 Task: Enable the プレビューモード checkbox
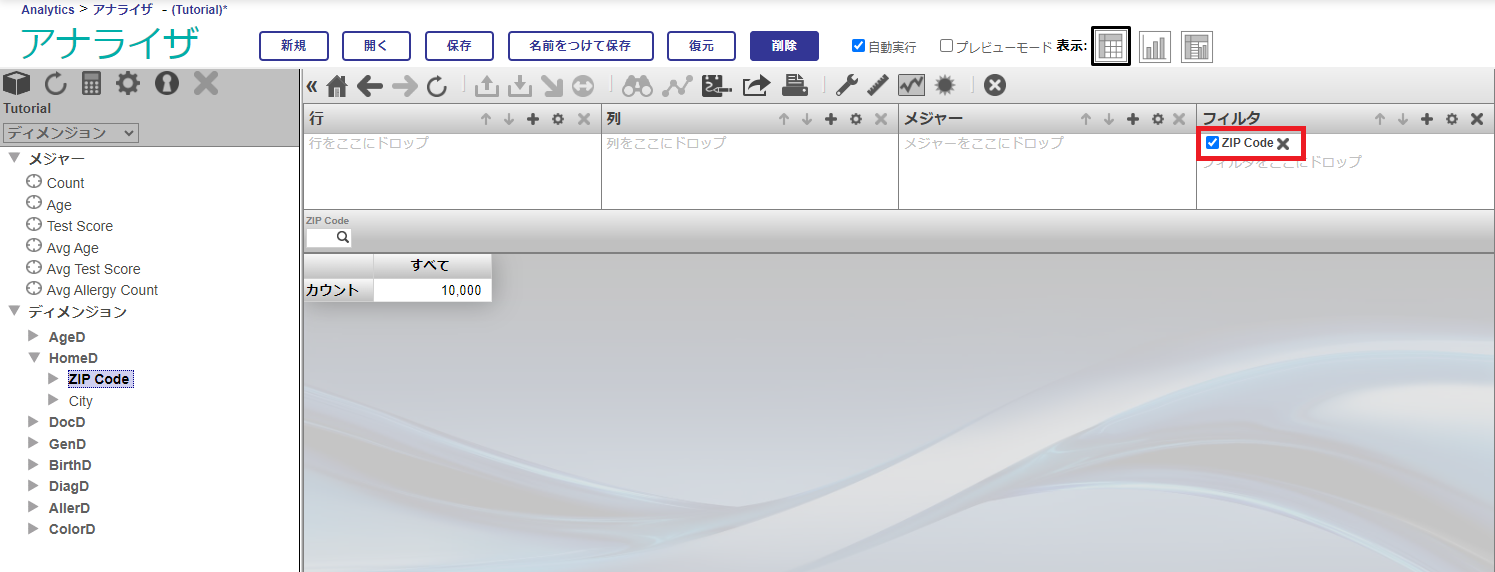[x=946, y=46]
